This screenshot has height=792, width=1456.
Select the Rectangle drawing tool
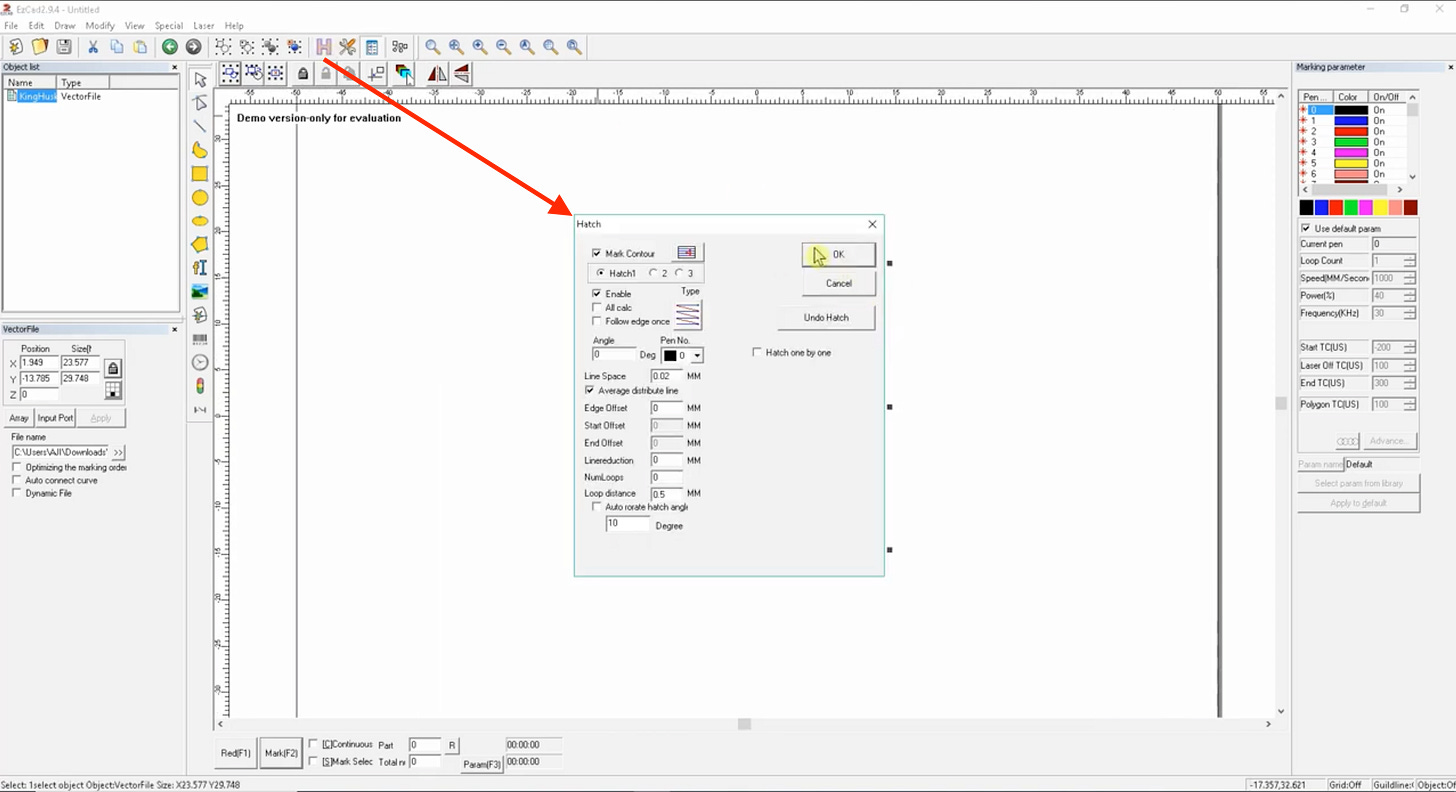tap(199, 173)
